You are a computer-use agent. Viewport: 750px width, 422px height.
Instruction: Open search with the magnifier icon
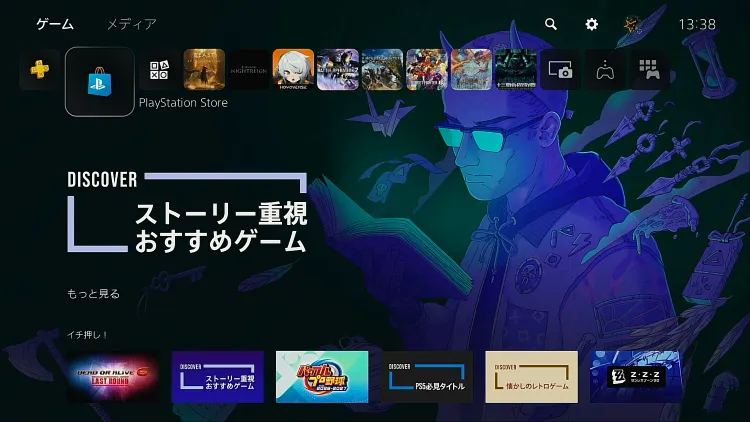[x=551, y=24]
